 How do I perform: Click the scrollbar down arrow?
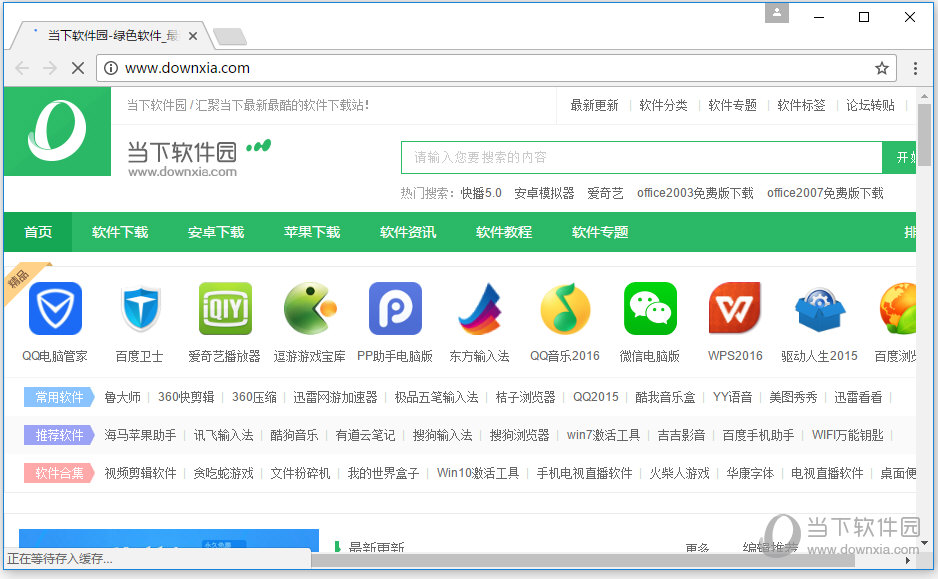924,543
